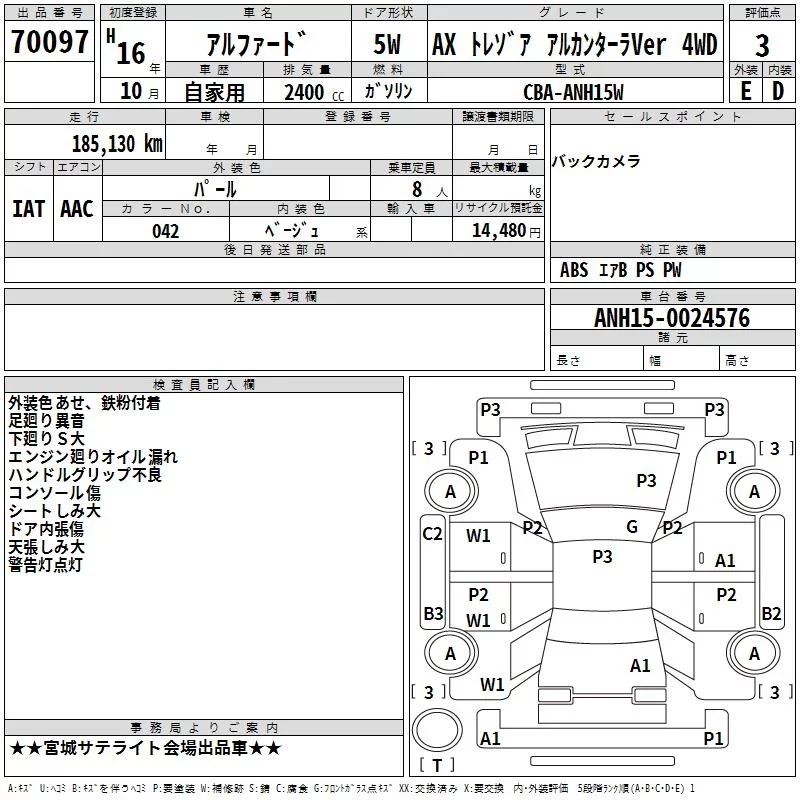800x800 pixels.
Task: Select the model code CBA-ANH15W
Action: pyautogui.click(x=573, y=92)
